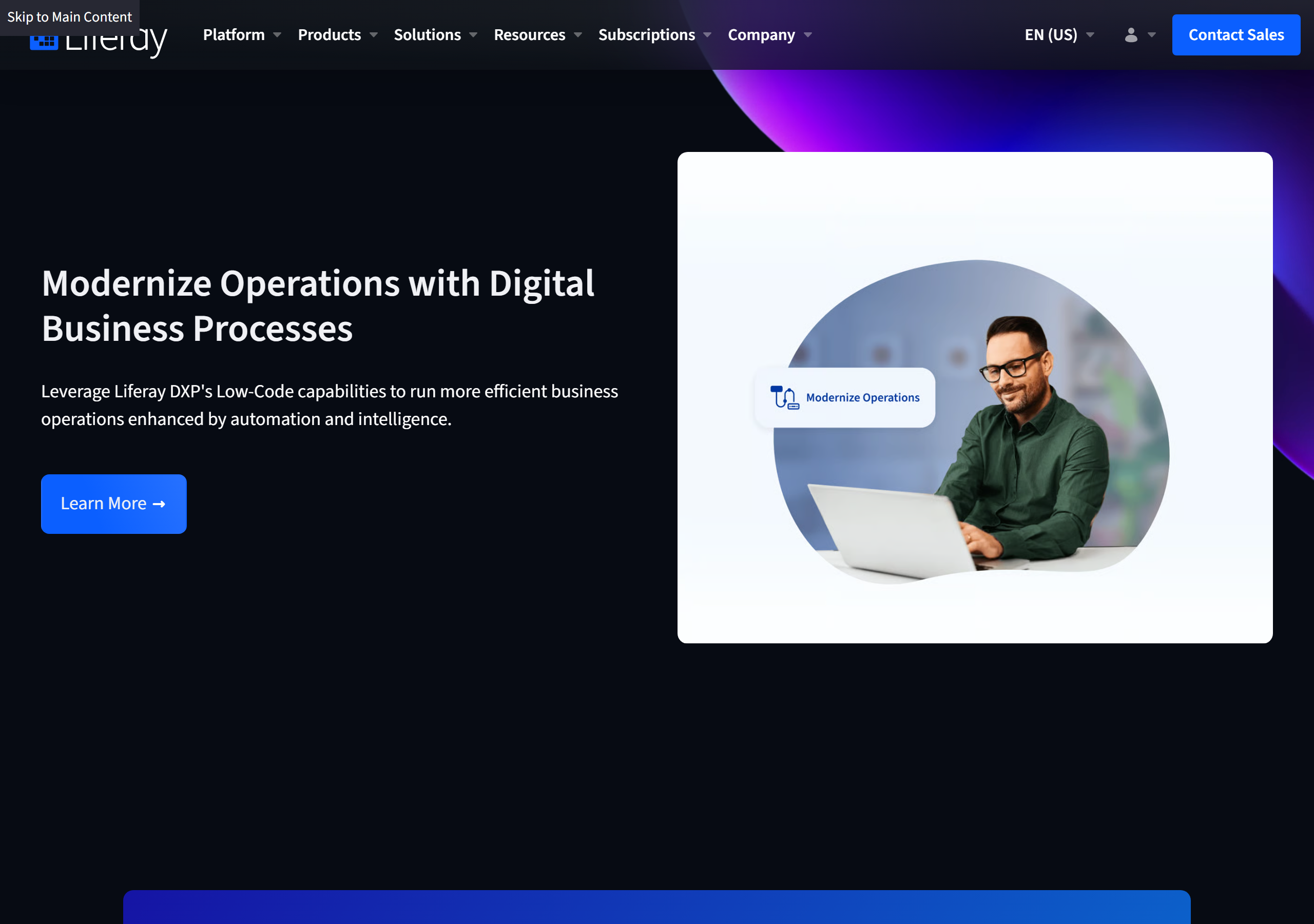
Task: Expand the Company dropdown arrow
Action: pyautogui.click(x=808, y=35)
